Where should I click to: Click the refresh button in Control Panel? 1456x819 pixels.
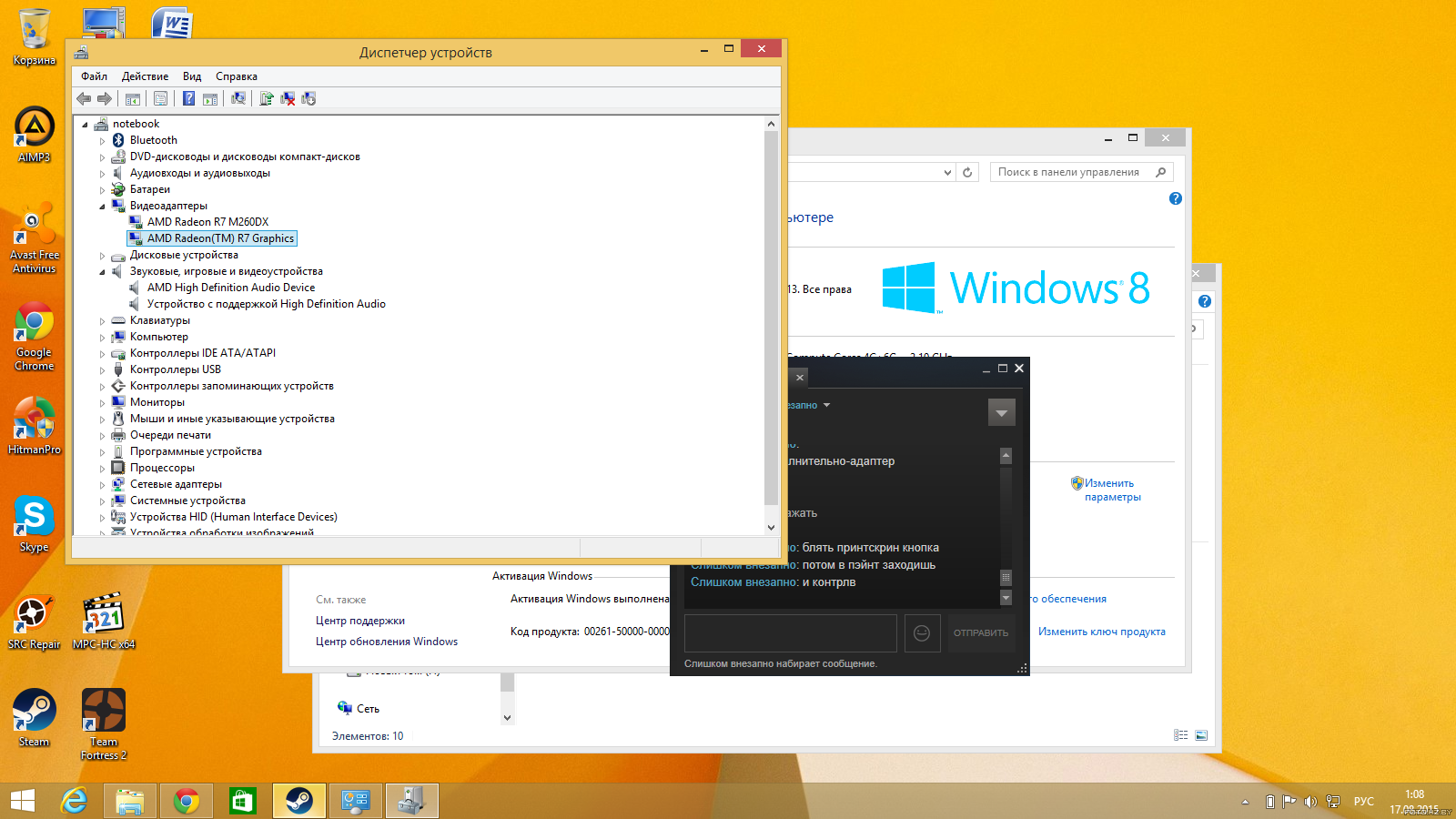tap(967, 172)
